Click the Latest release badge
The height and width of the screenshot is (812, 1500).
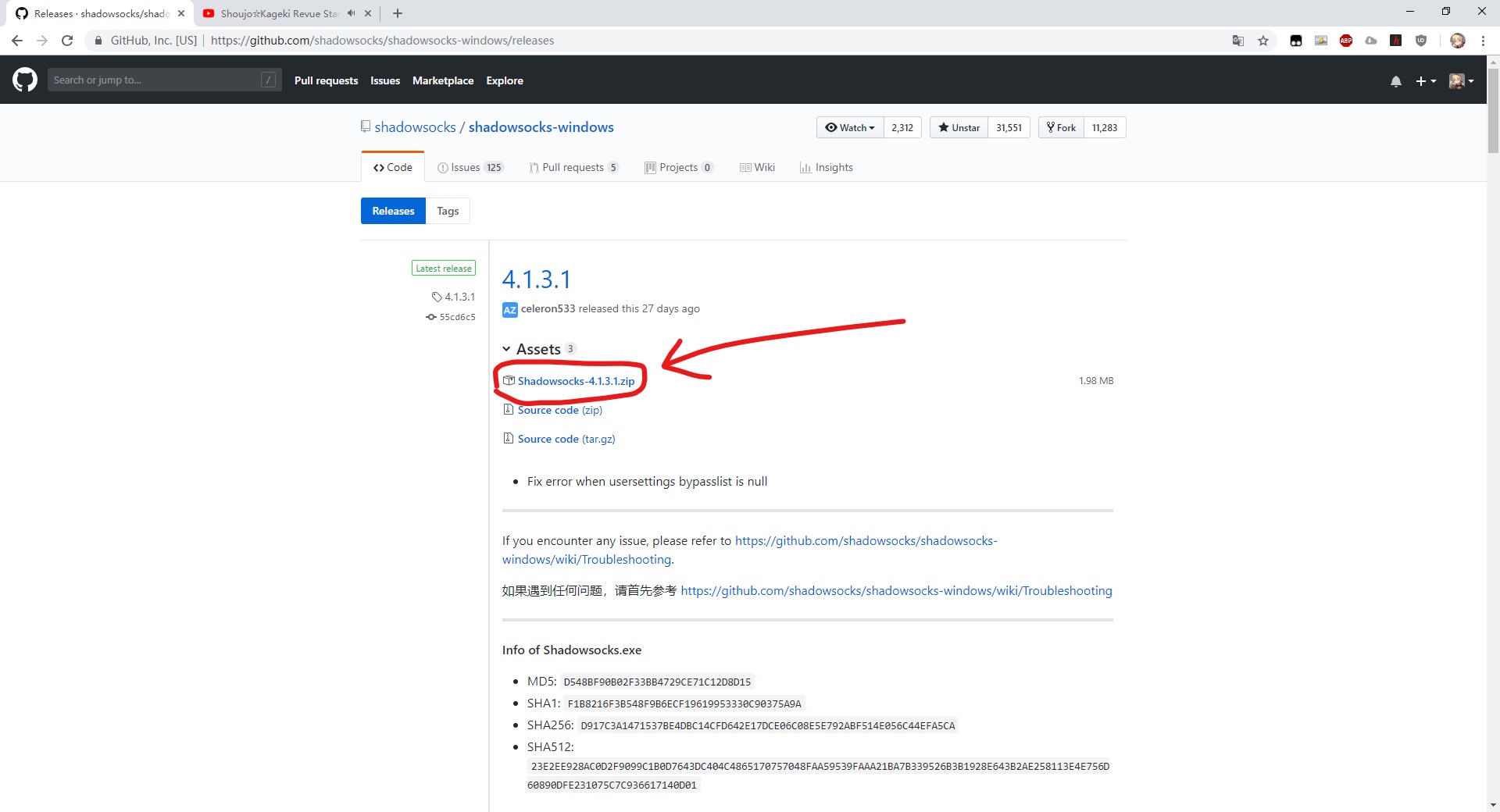click(444, 268)
